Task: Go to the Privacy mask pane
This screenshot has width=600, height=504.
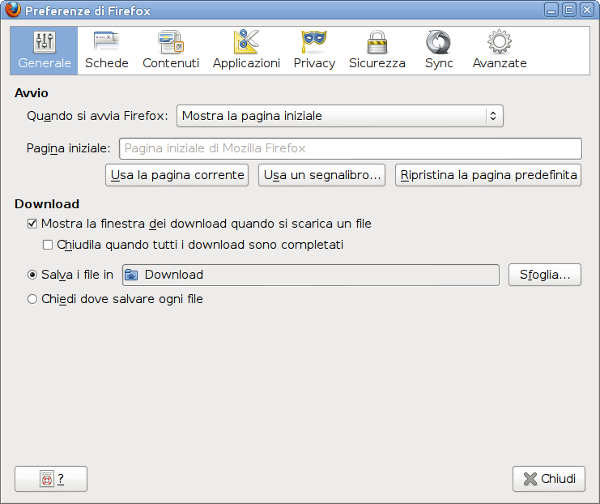Action: click(314, 51)
